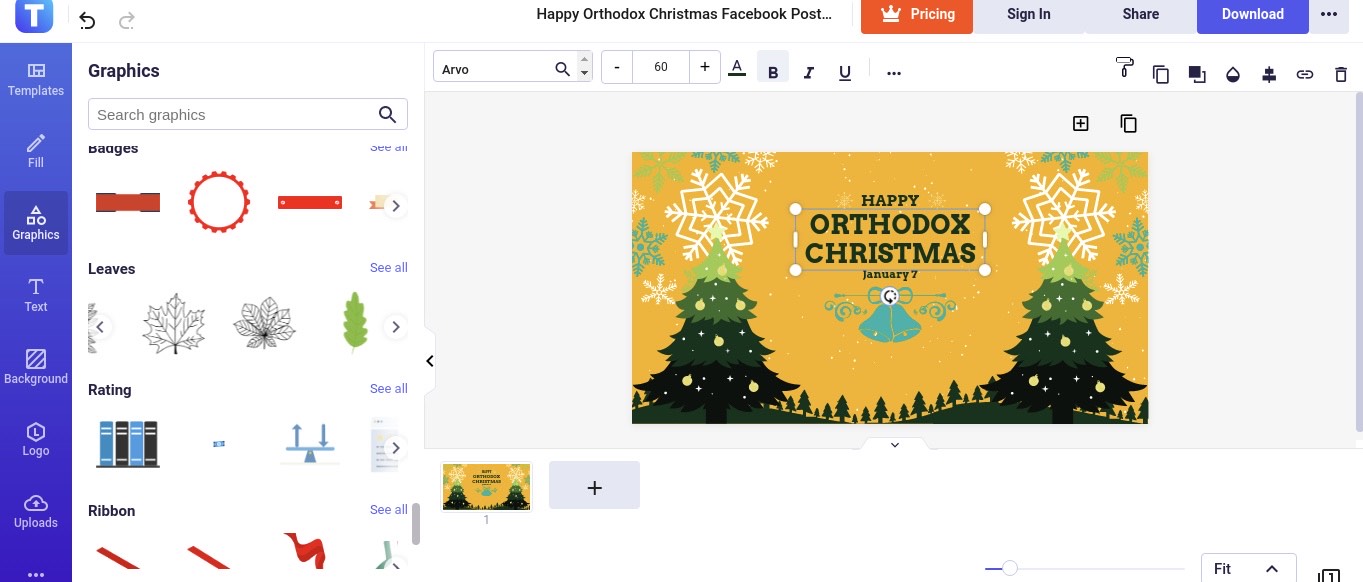Open See all next to Leaves
This screenshot has height=582, width=1363.
point(388,268)
